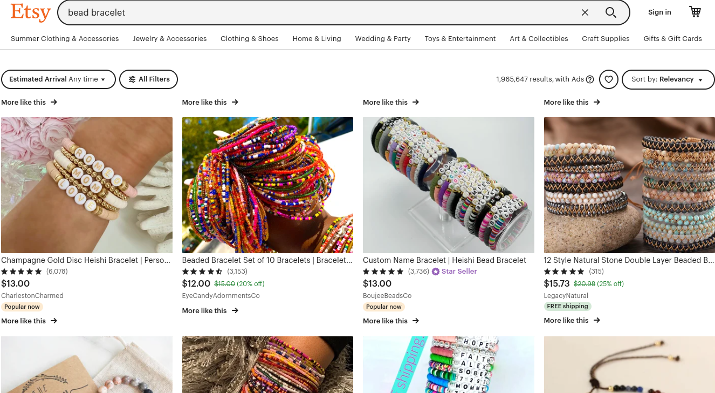Open Jewelry & Accessories category menu
This screenshot has height=393, width=715.
170,39
